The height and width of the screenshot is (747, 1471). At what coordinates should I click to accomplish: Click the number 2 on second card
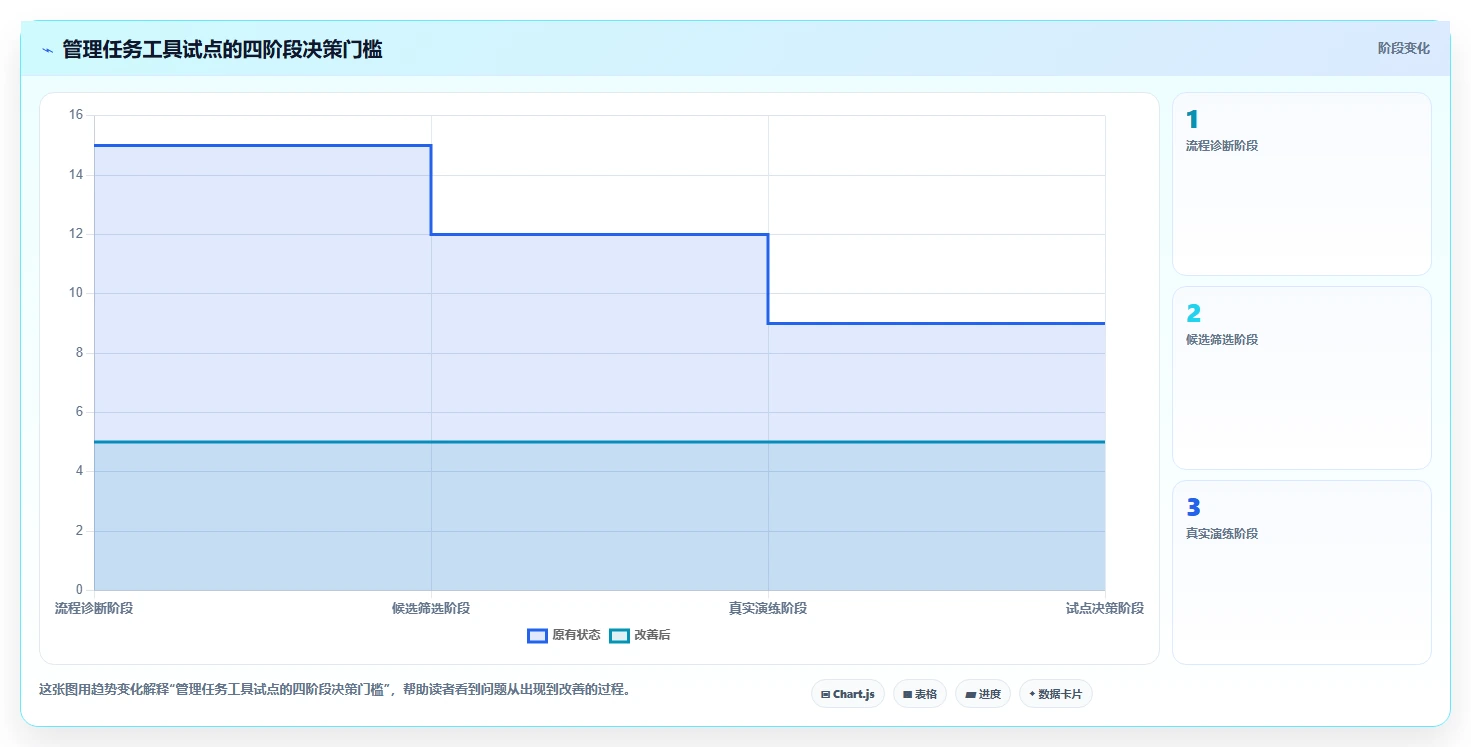[1193, 314]
